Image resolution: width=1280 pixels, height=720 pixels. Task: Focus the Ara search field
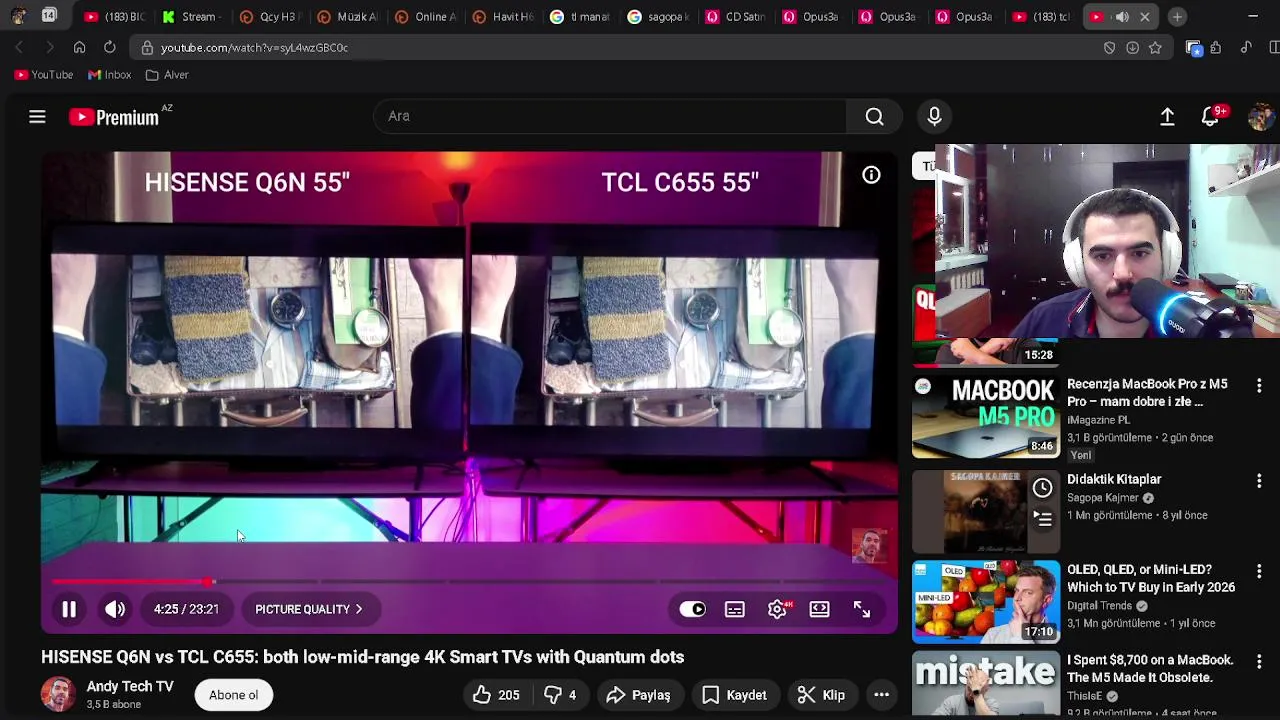tap(610, 116)
